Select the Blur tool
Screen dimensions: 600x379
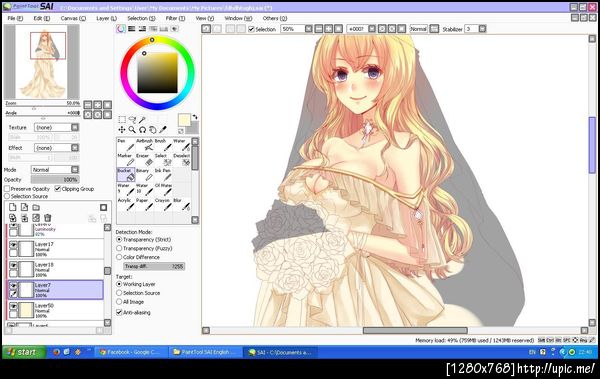(x=182, y=204)
